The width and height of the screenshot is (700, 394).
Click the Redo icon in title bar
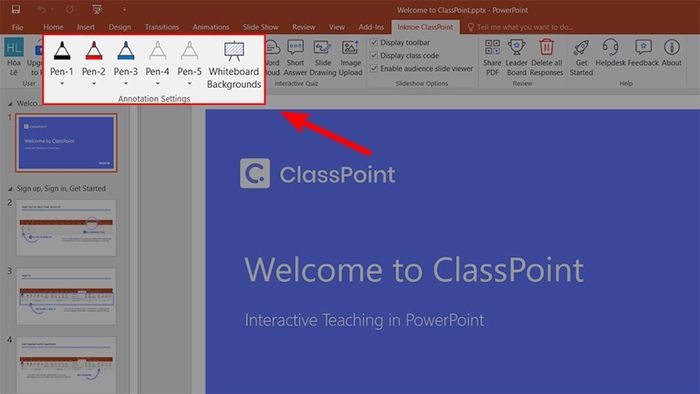pyautogui.click(x=70, y=9)
